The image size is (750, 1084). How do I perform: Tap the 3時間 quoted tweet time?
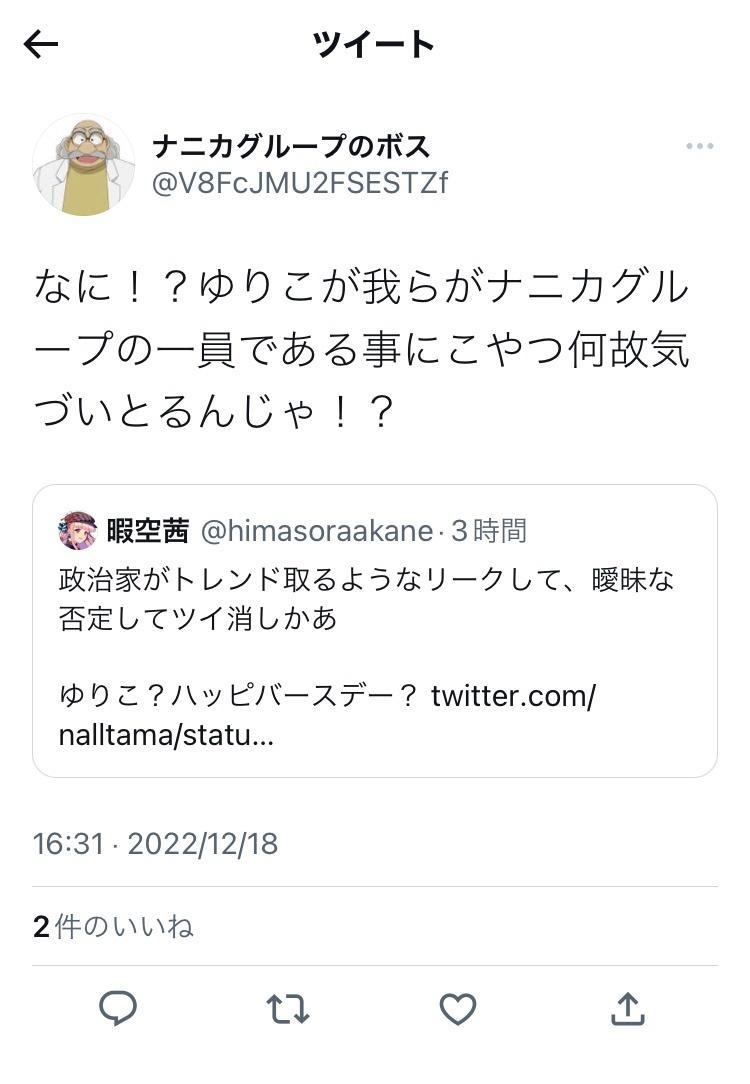tap(488, 531)
